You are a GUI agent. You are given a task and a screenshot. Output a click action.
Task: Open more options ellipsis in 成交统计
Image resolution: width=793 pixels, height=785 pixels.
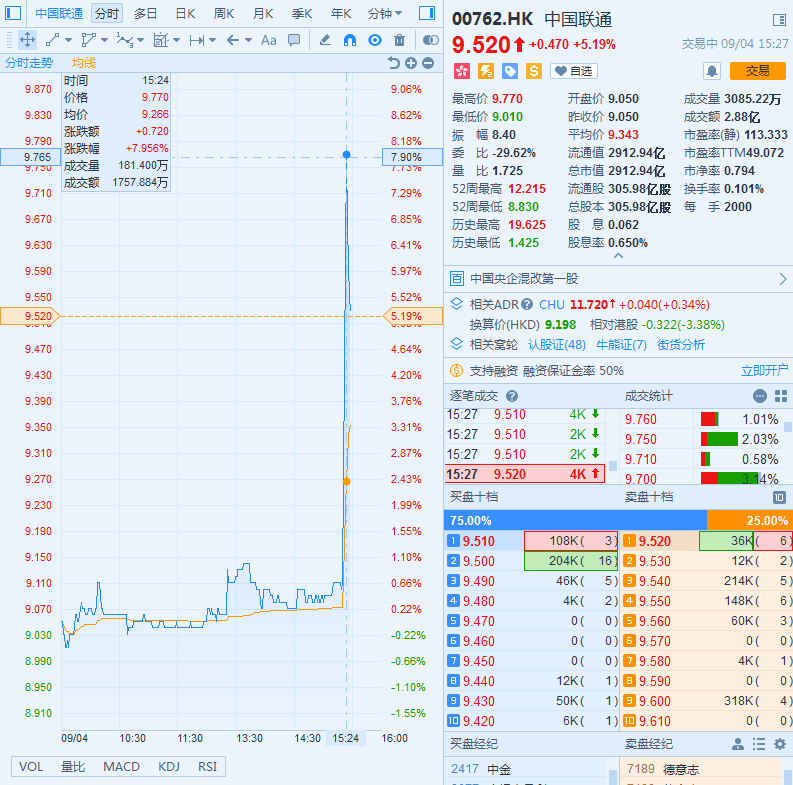coord(760,396)
